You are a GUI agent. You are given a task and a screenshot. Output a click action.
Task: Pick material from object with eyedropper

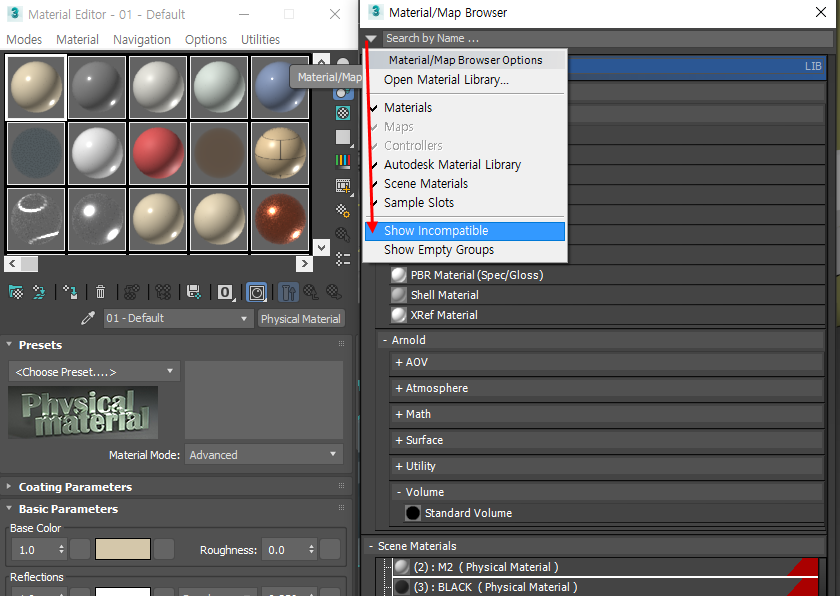click(x=88, y=319)
